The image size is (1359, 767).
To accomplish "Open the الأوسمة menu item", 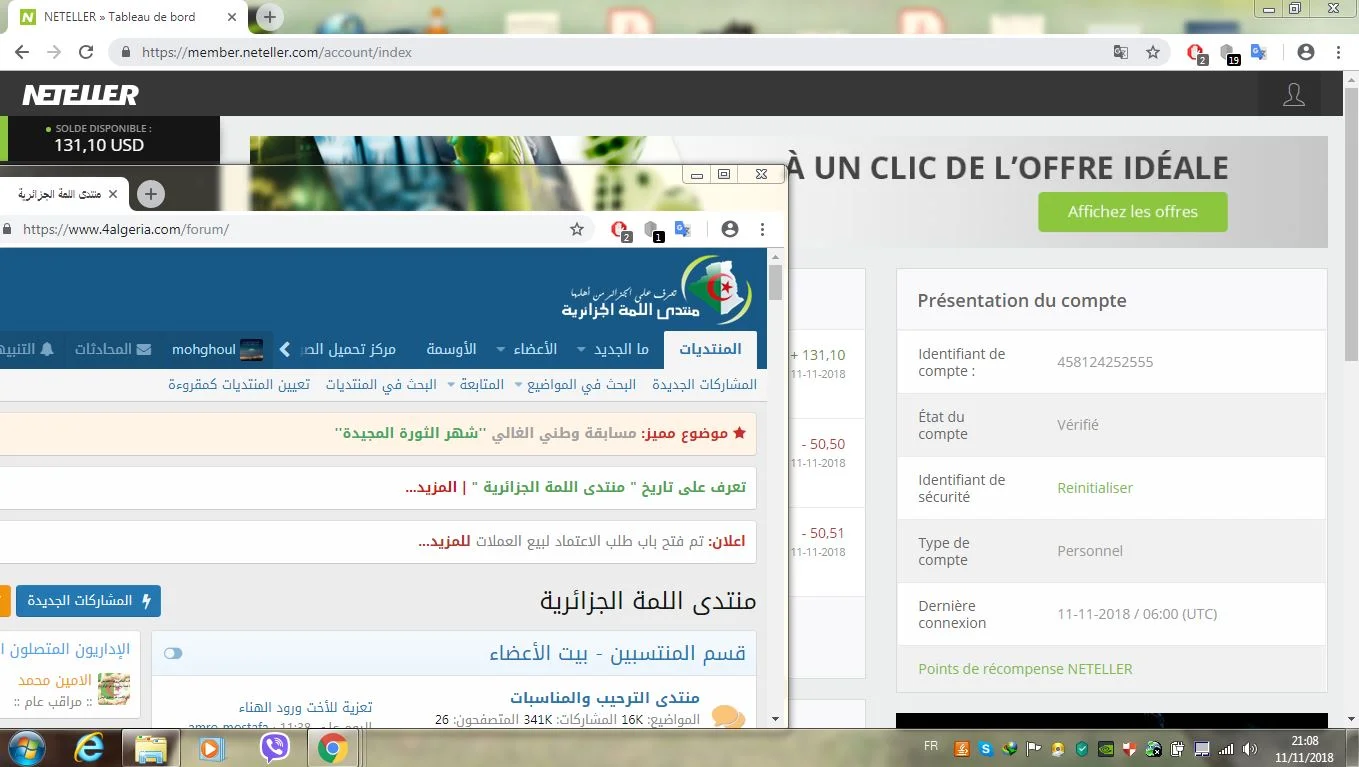I will 451,349.
